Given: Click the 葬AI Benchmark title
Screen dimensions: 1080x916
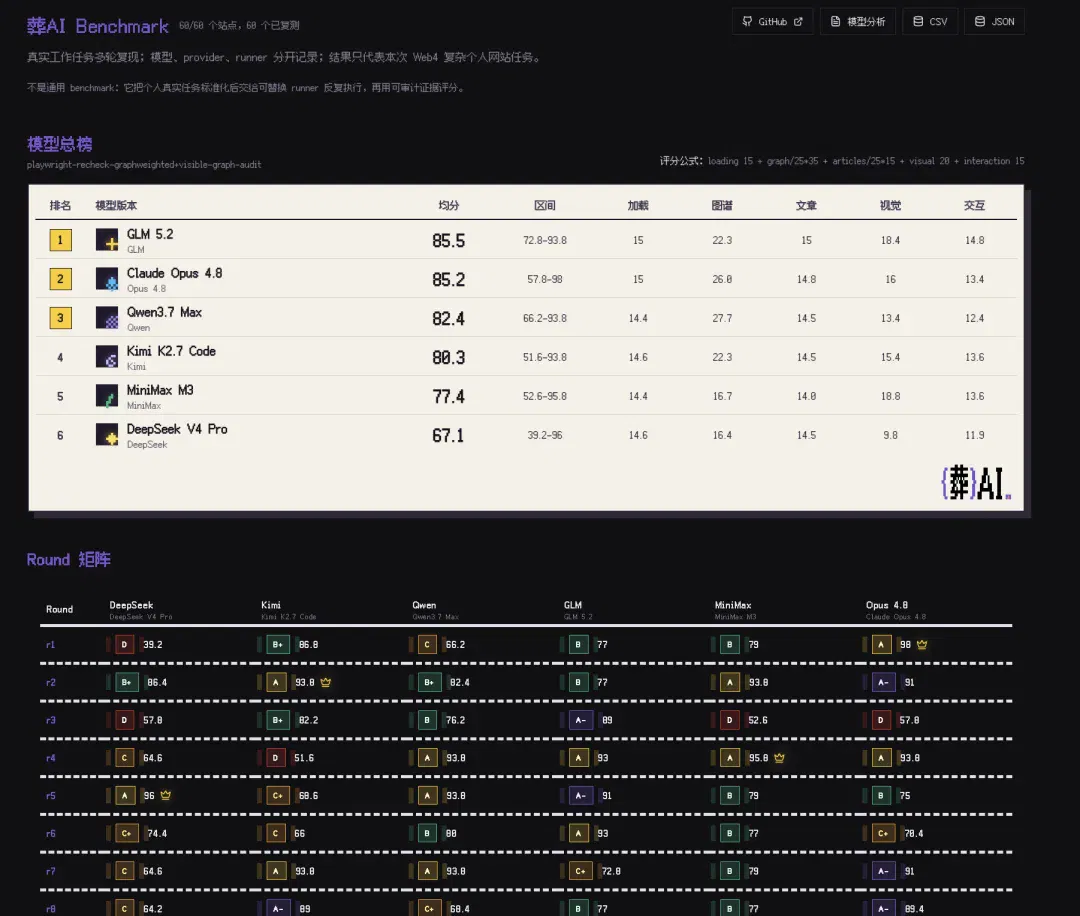Looking at the screenshot, I should pos(97,26).
